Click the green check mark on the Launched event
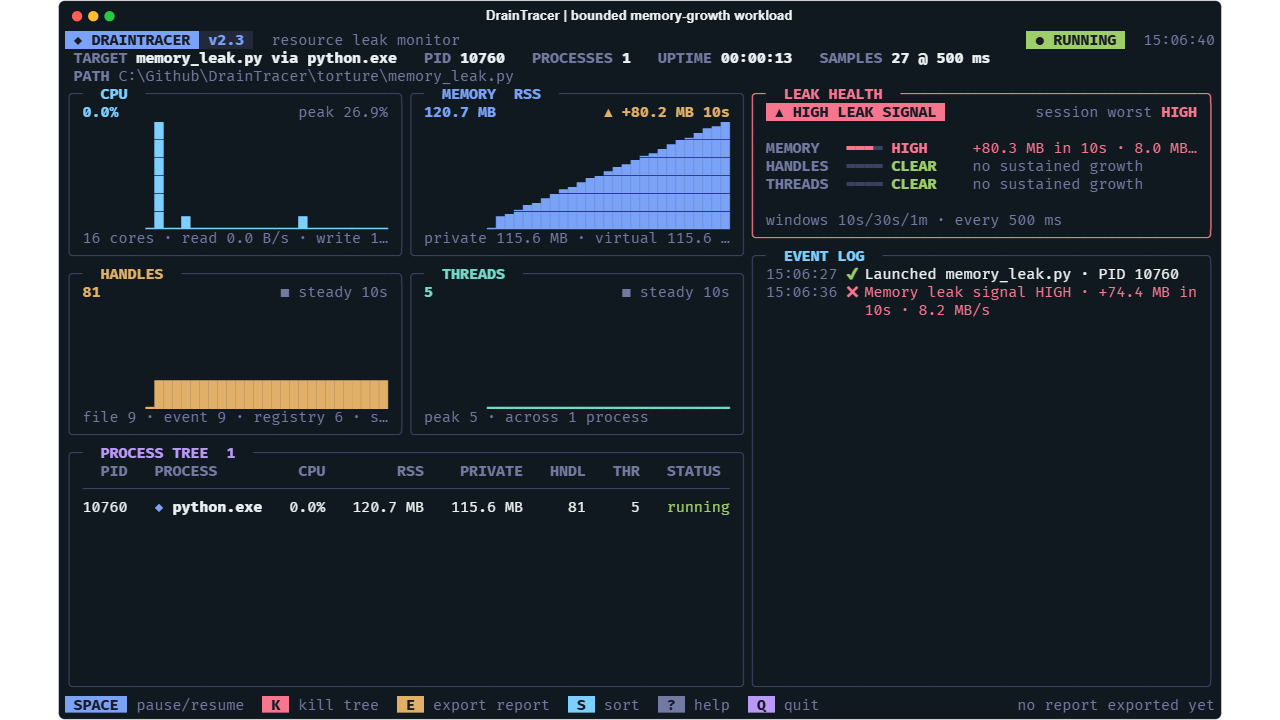Screen dimensions: 1280x720 click(852, 274)
